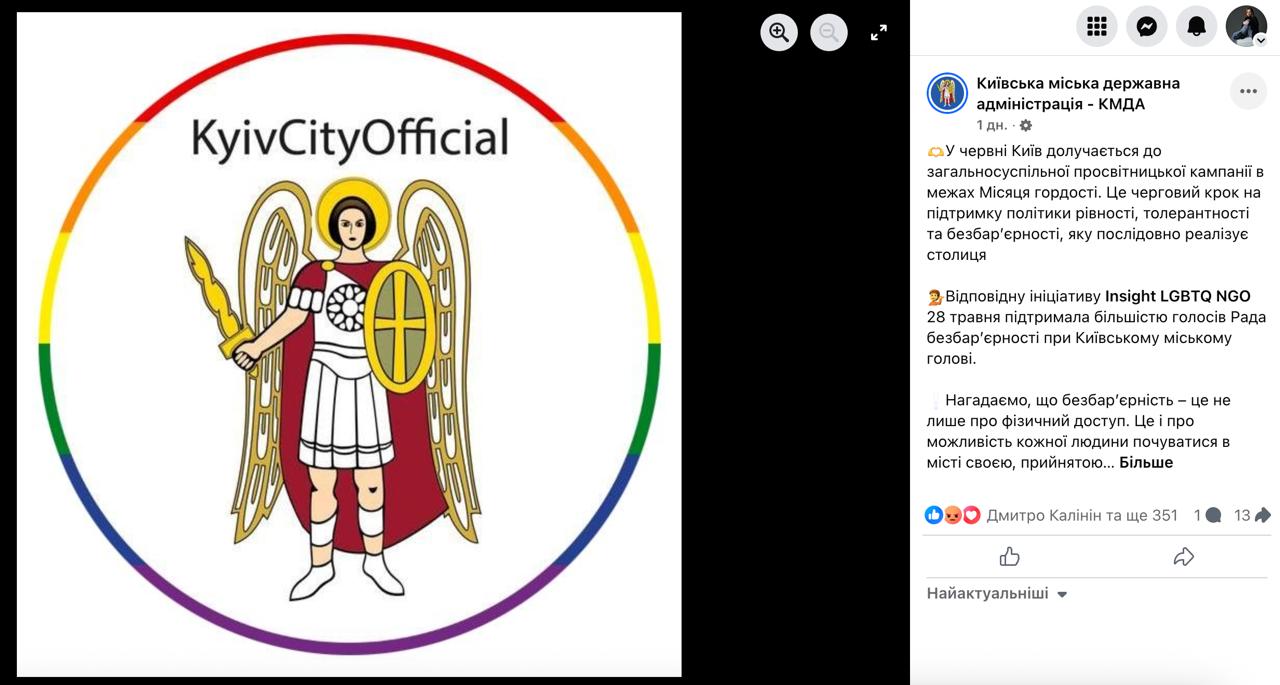
Task: Enter fullscreen photo view
Action: point(879,32)
